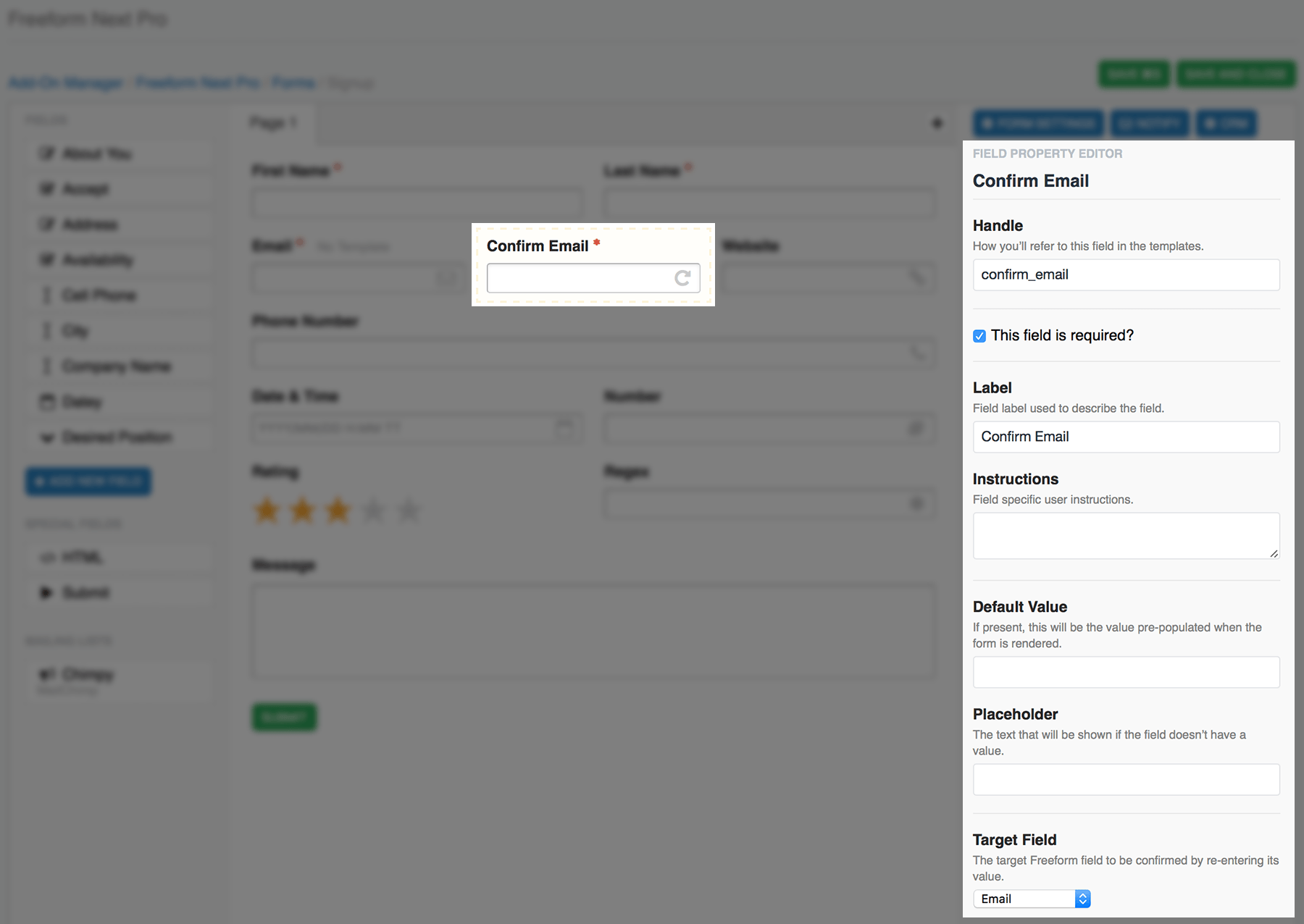This screenshot has height=924, width=1304.
Task: Click the blue Add New Field button
Action: (88, 482)
